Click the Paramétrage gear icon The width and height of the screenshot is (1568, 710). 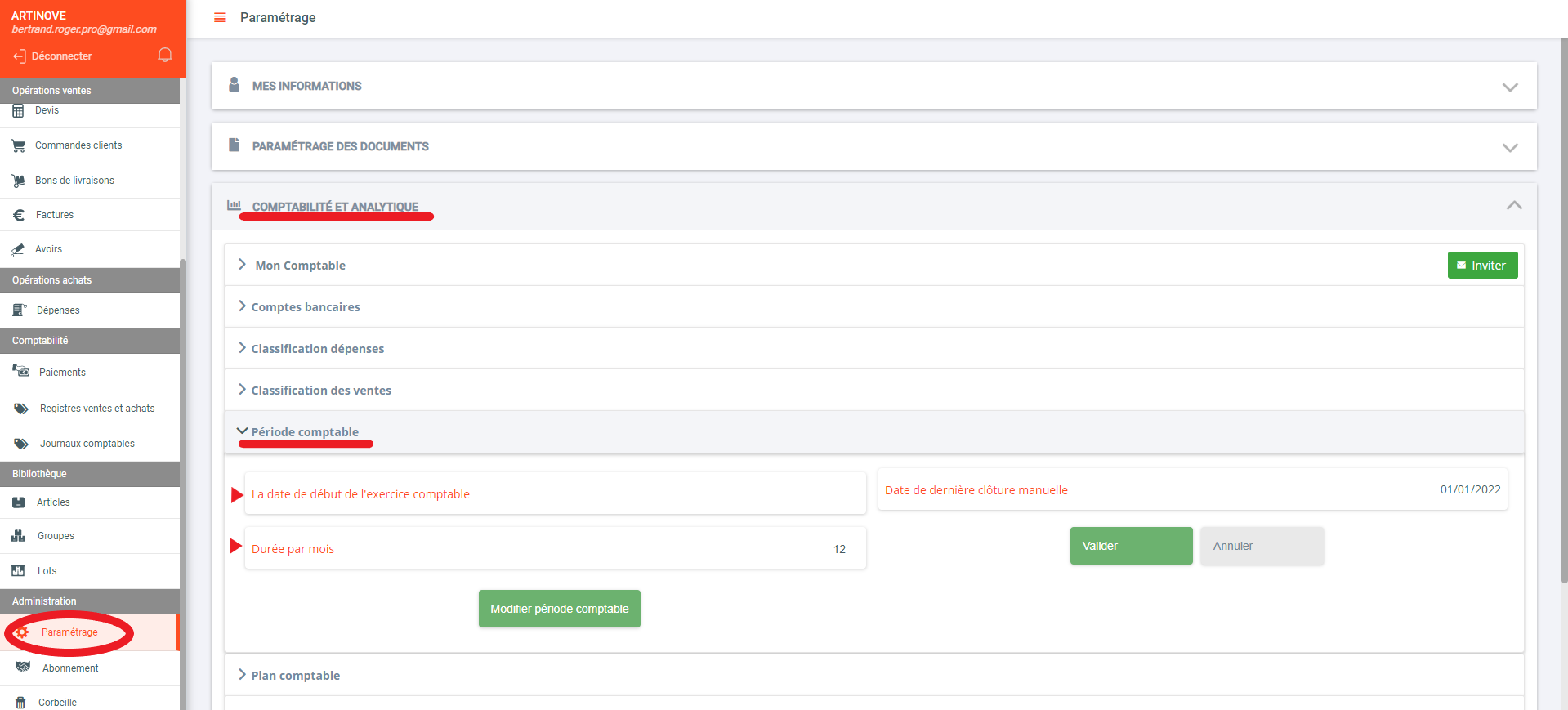[x=22, y=632]
